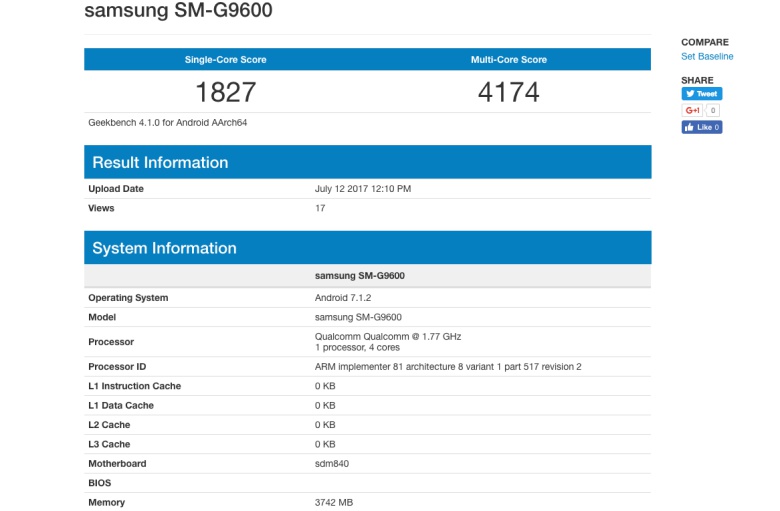This screenshot has width=780, height=511.
Task: Click the Google +1 count bubble
Action: pyautogui.click(x=712, y=110)
